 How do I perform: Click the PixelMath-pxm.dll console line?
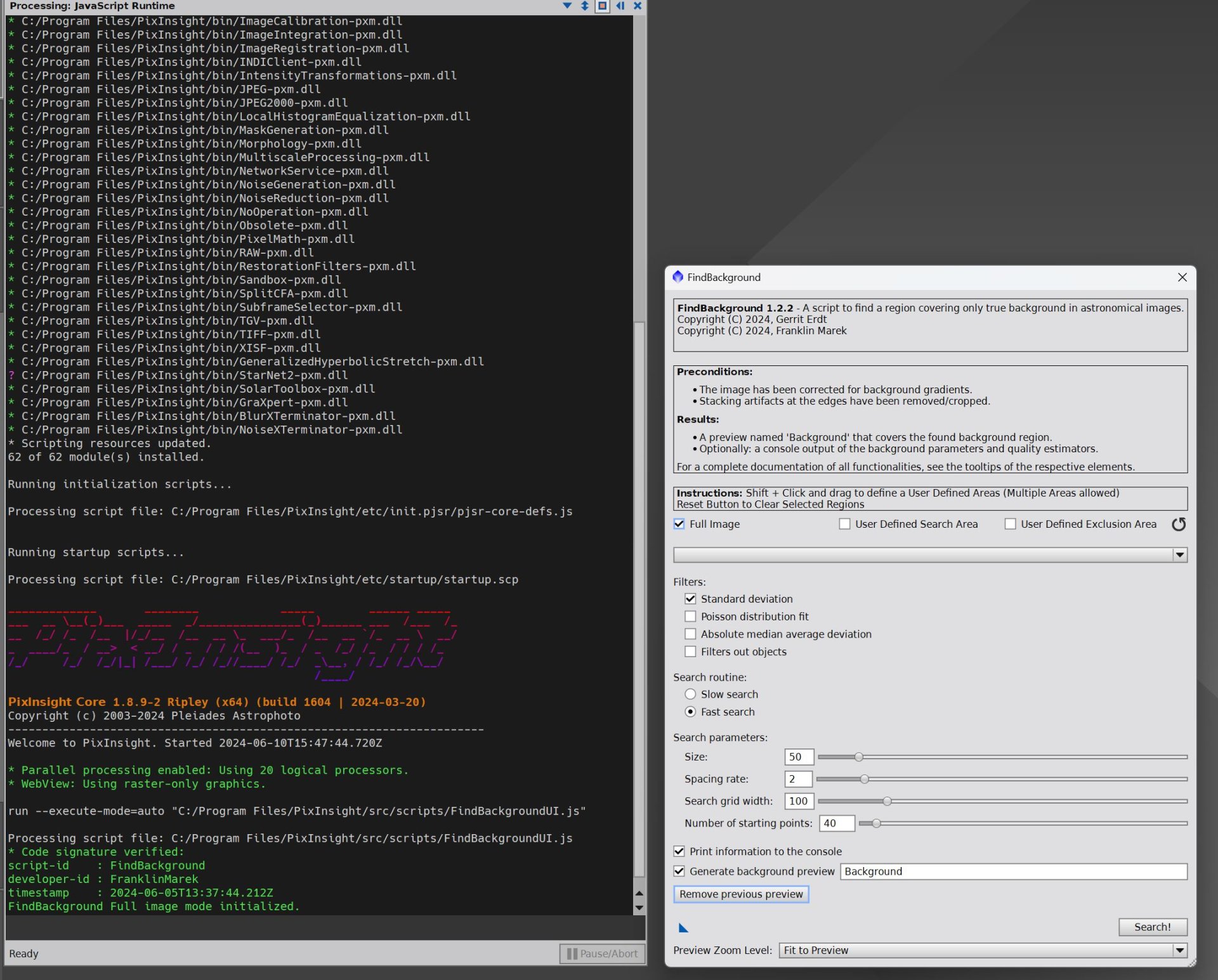coord(181,238)
